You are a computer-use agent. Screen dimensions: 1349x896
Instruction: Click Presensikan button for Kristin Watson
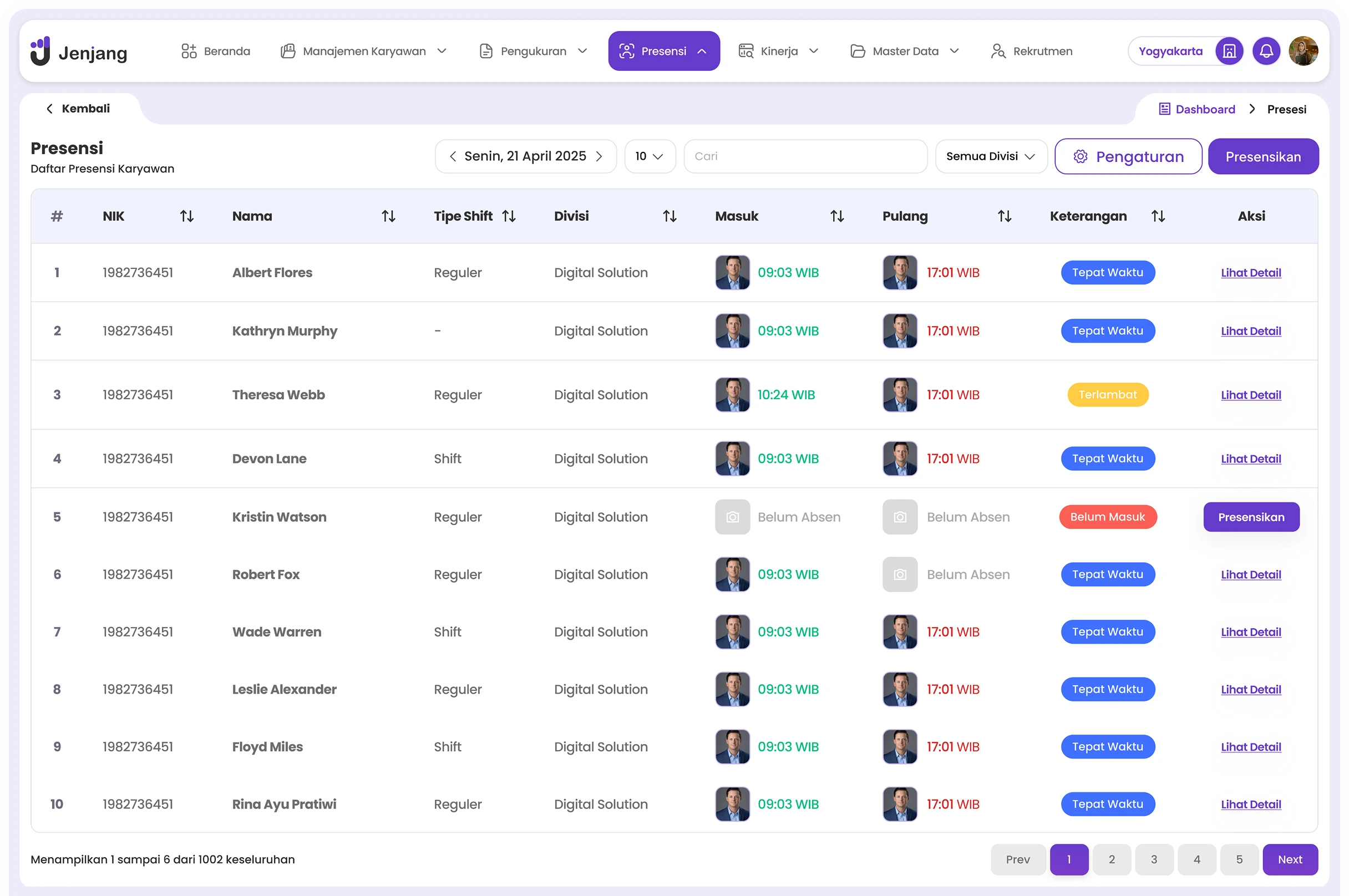tap(1251, 517)
